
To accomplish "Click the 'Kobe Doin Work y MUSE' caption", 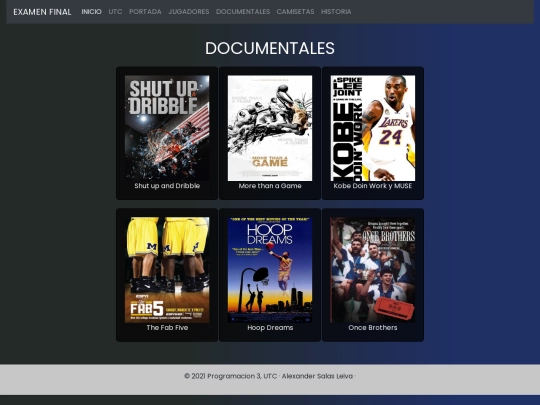I will 373,186.
